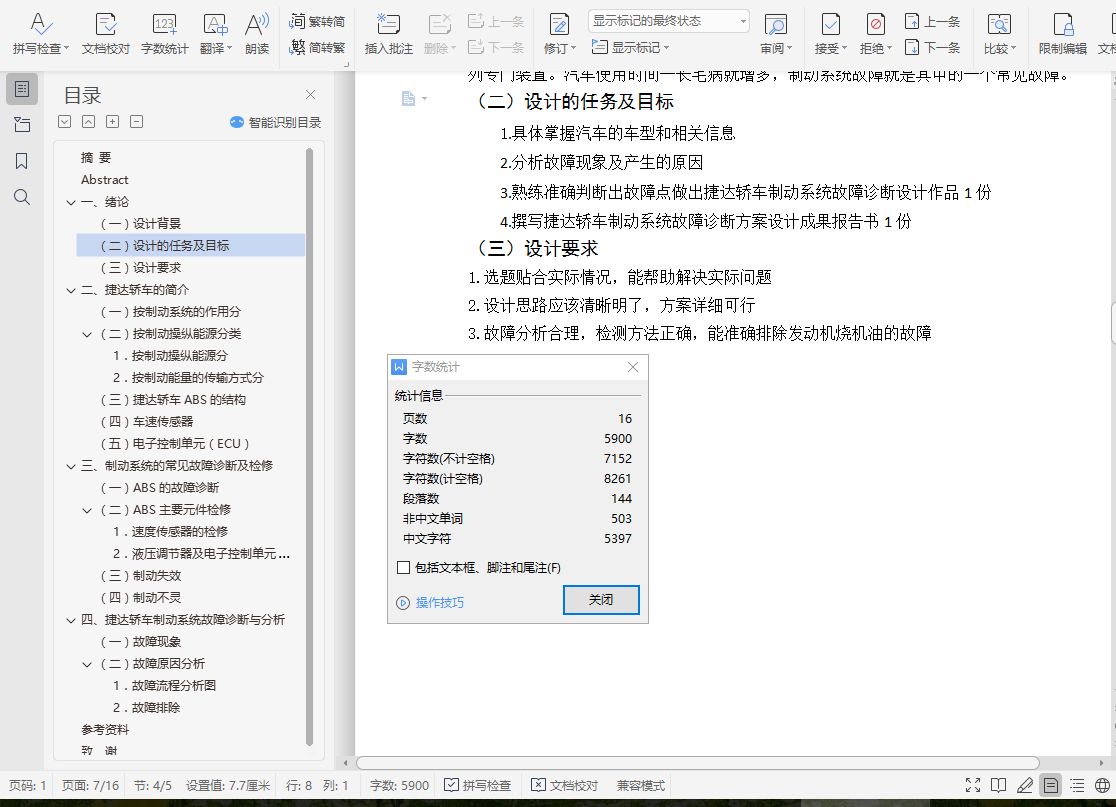Select outline item 参考资料
Viewport: 1116px width, 807px height.
105,730
